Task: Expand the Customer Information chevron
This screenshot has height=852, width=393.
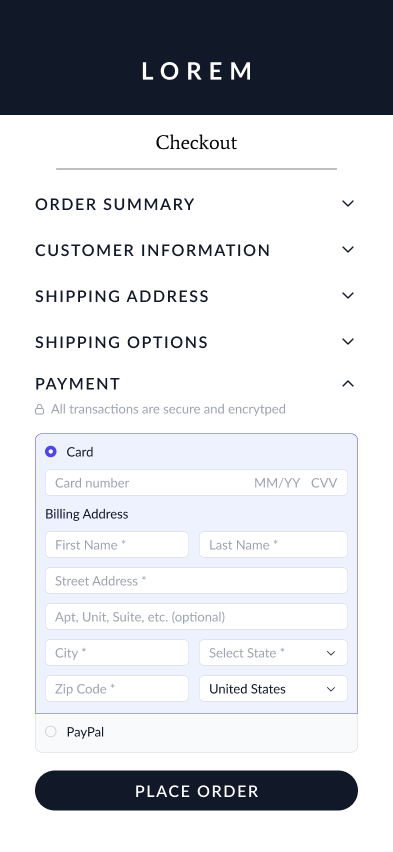Action: coord(348,250)
